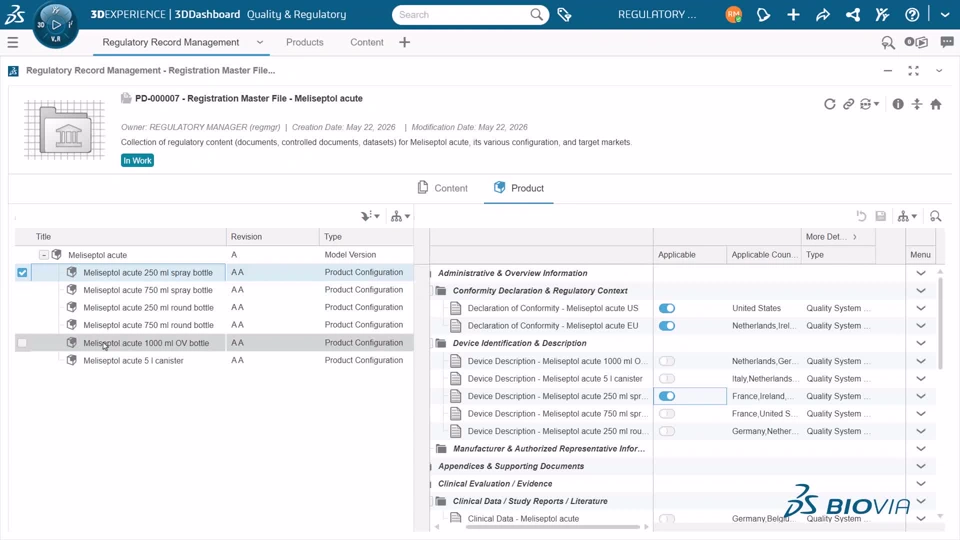960x540 pixels.
Task: Open menu chevron for Declaration of Conformity US
Action: coord(920,308)
